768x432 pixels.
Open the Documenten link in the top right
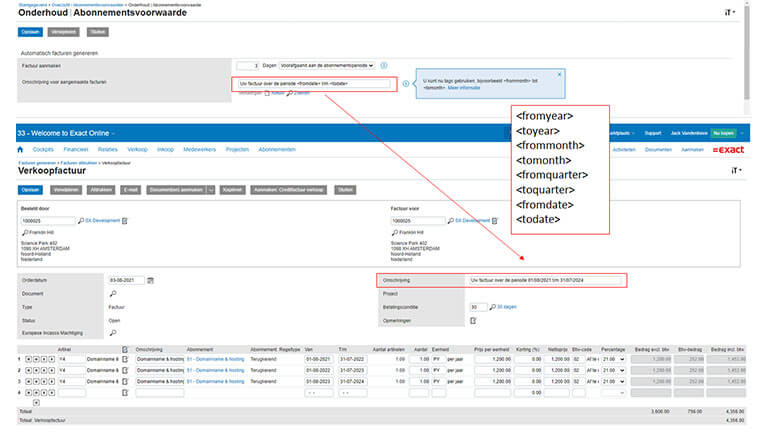(x=658, y=150)
